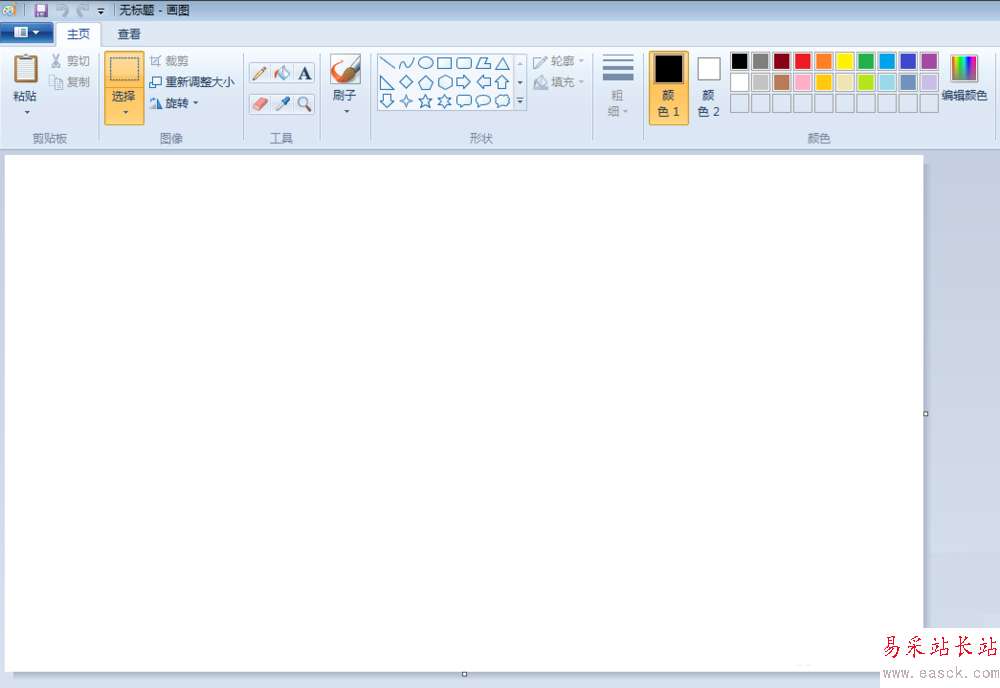
Task: Click the Save icon in quick access toolbar
Action: 41,10
